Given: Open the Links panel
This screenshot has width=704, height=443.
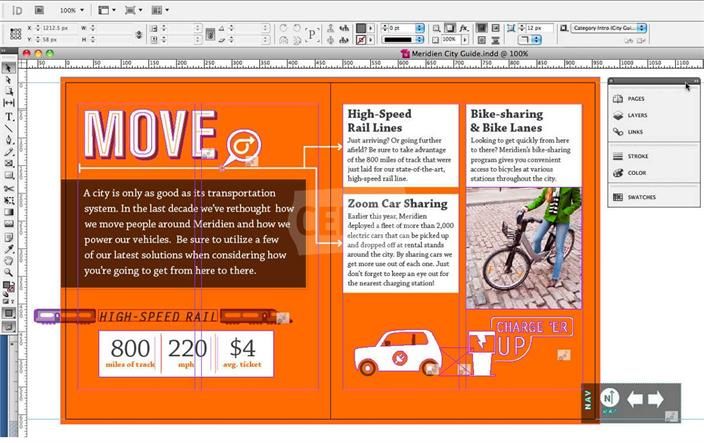Looking at the screenshot, I should tap(635, 132).
